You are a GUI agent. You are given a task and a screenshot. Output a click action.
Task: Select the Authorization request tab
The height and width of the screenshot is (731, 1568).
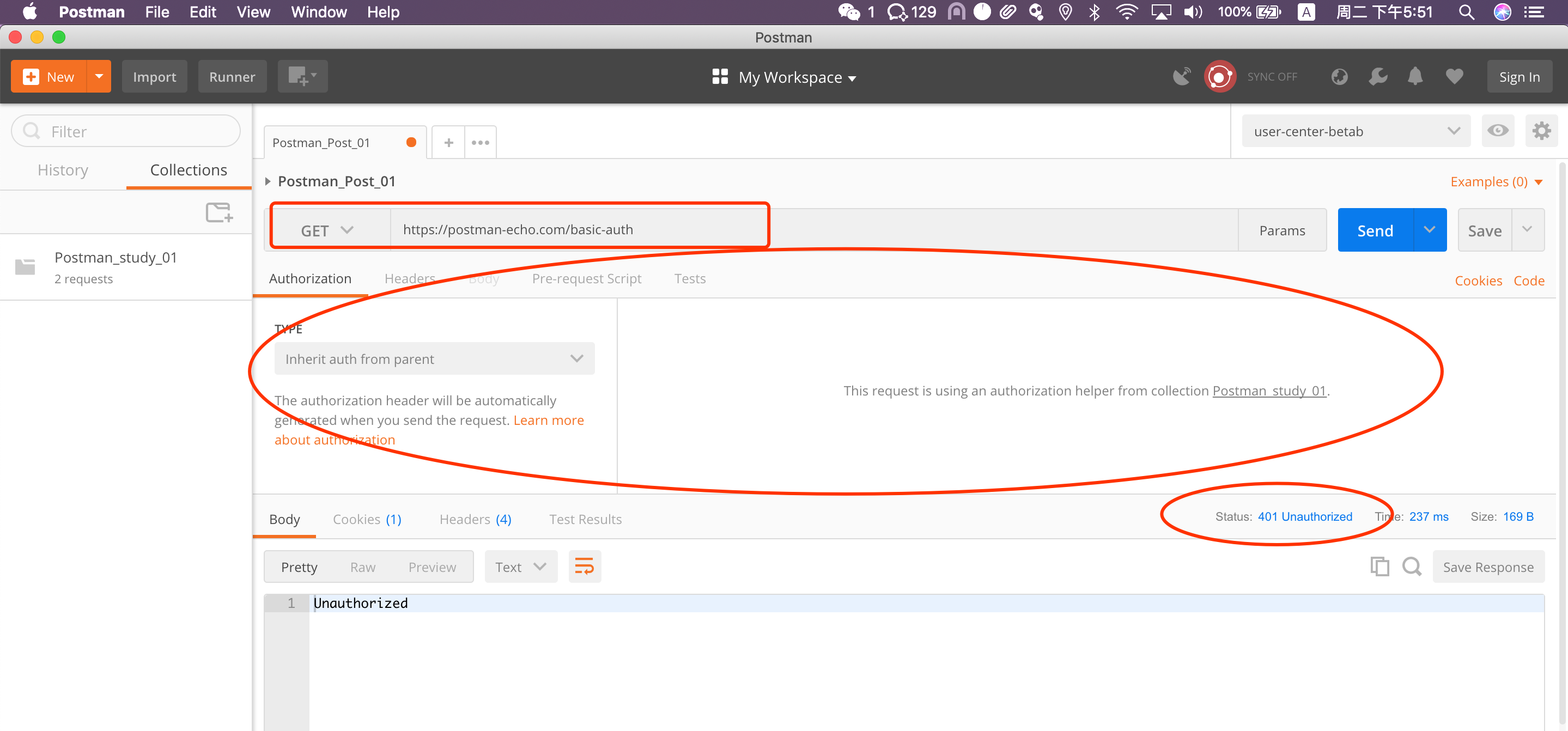click(310, 278)
